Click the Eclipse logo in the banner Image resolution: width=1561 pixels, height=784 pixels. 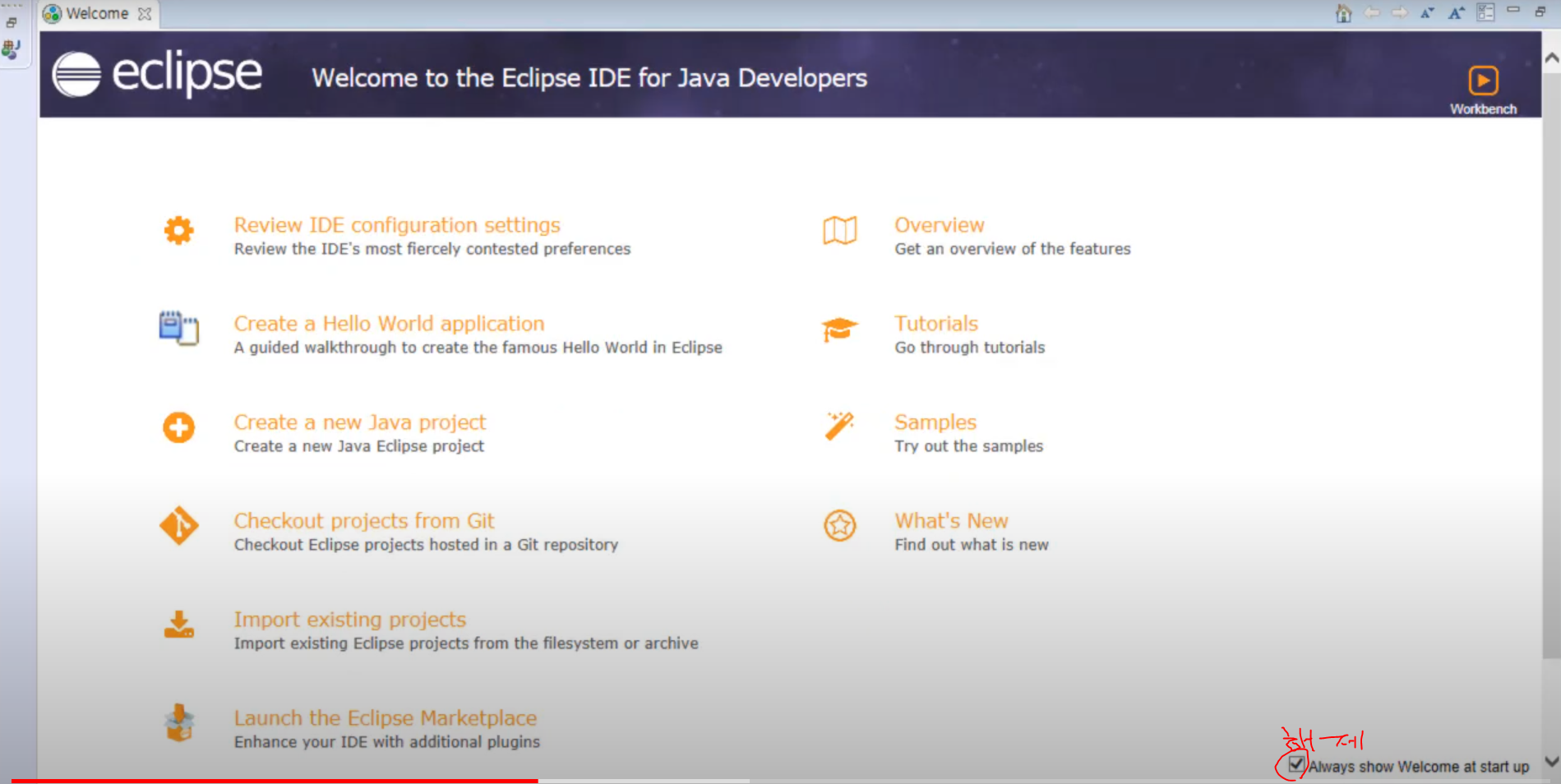tap(157, 74)
